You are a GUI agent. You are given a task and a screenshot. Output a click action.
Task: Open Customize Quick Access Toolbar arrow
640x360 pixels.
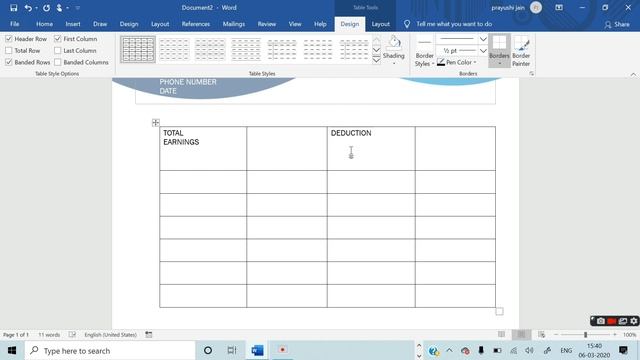tap(78, 8)
